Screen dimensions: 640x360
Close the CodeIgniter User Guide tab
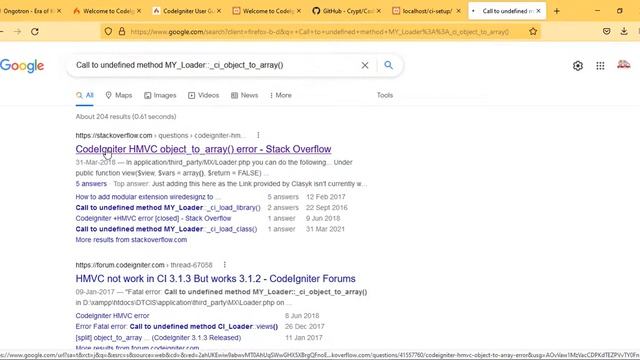coord(219,11)
